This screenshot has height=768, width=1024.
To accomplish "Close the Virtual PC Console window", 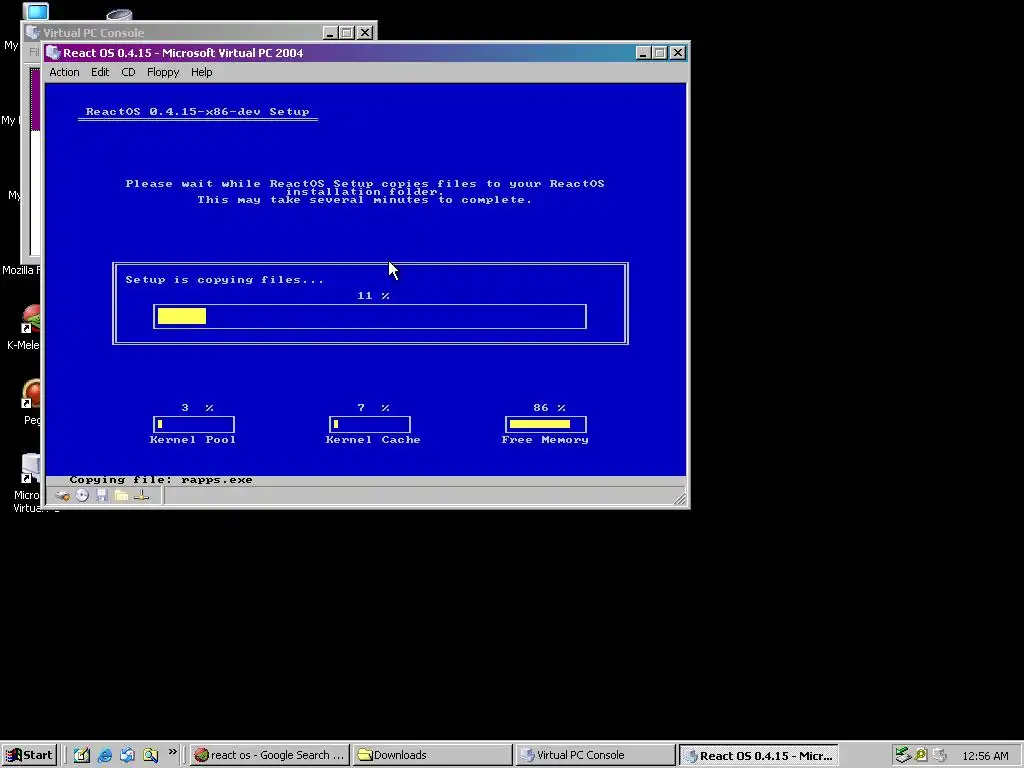I will 365,33.
